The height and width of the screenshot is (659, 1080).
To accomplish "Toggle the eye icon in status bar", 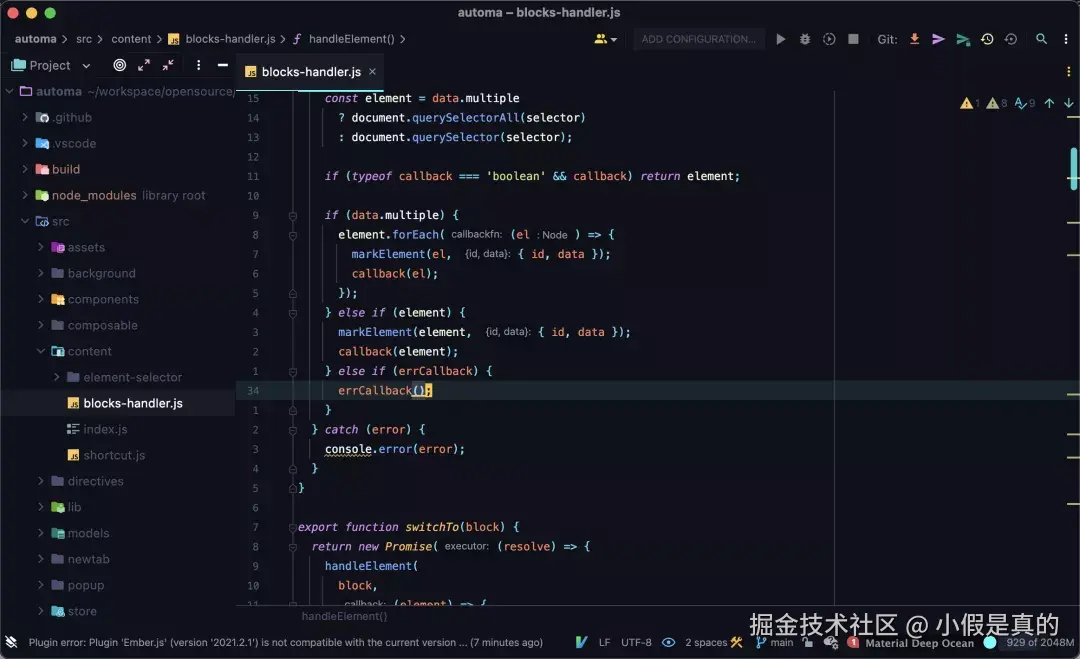I will [668, 642].
